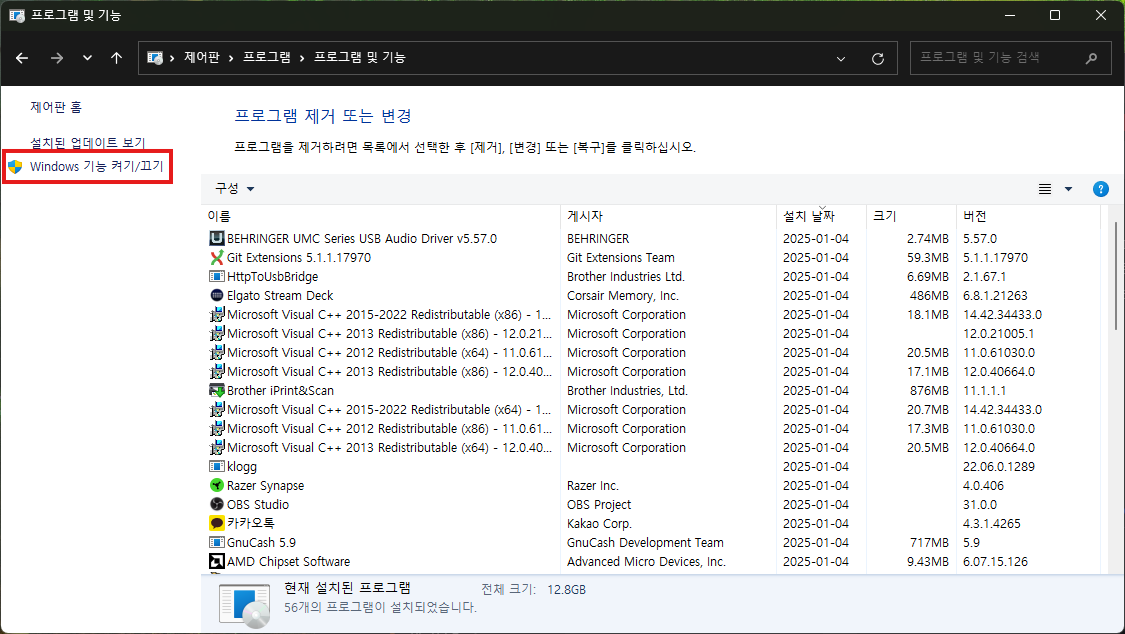The image size is (1125, 634).
Task: Expand the address bar history dropdown
Action: (x=841, y=59)
